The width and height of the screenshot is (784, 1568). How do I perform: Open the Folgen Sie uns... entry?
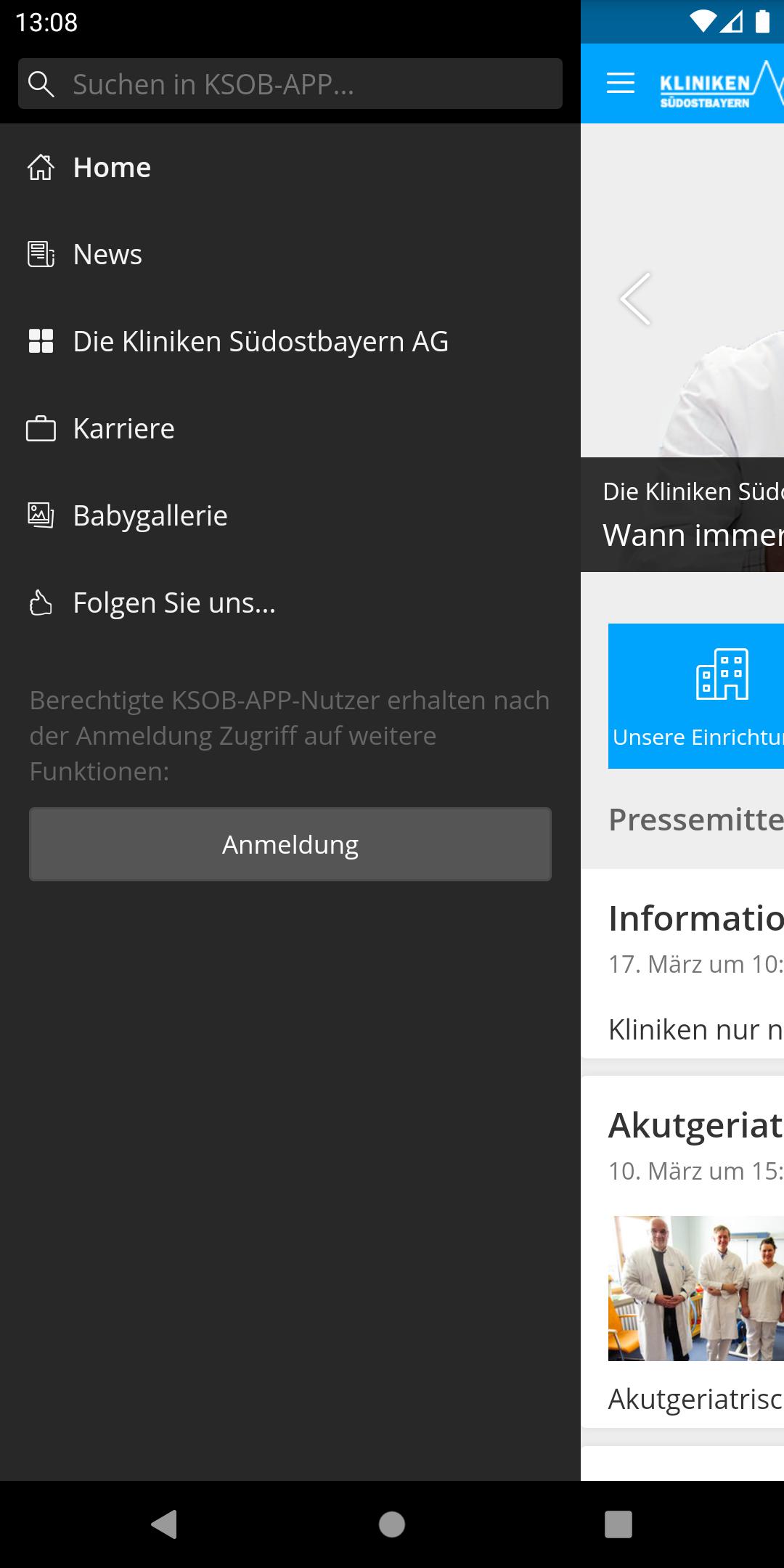290,603
